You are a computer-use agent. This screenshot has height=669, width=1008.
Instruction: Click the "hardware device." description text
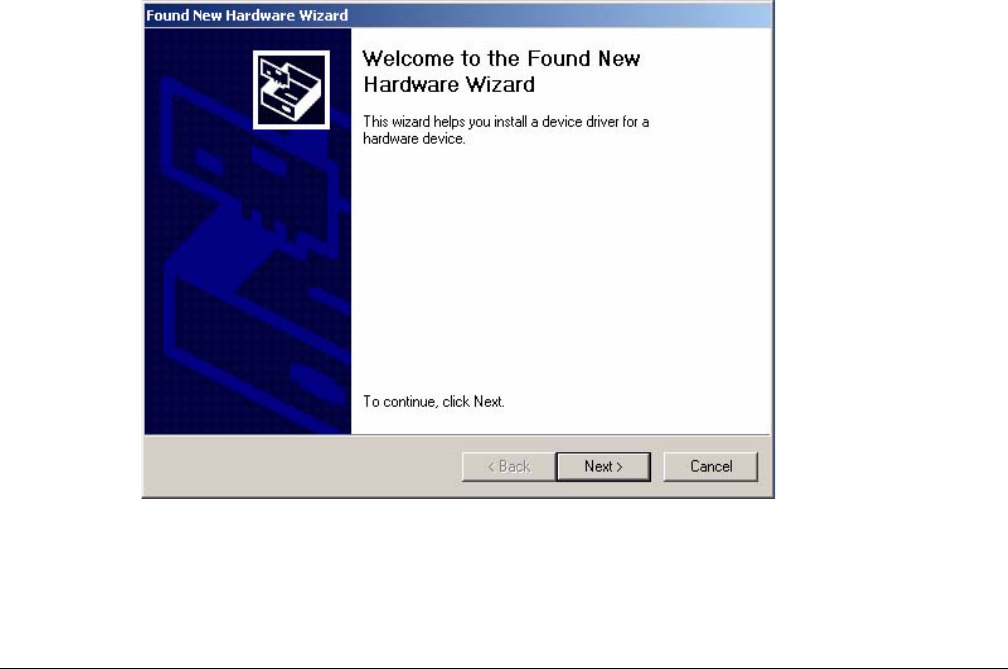tap(414, 139)
